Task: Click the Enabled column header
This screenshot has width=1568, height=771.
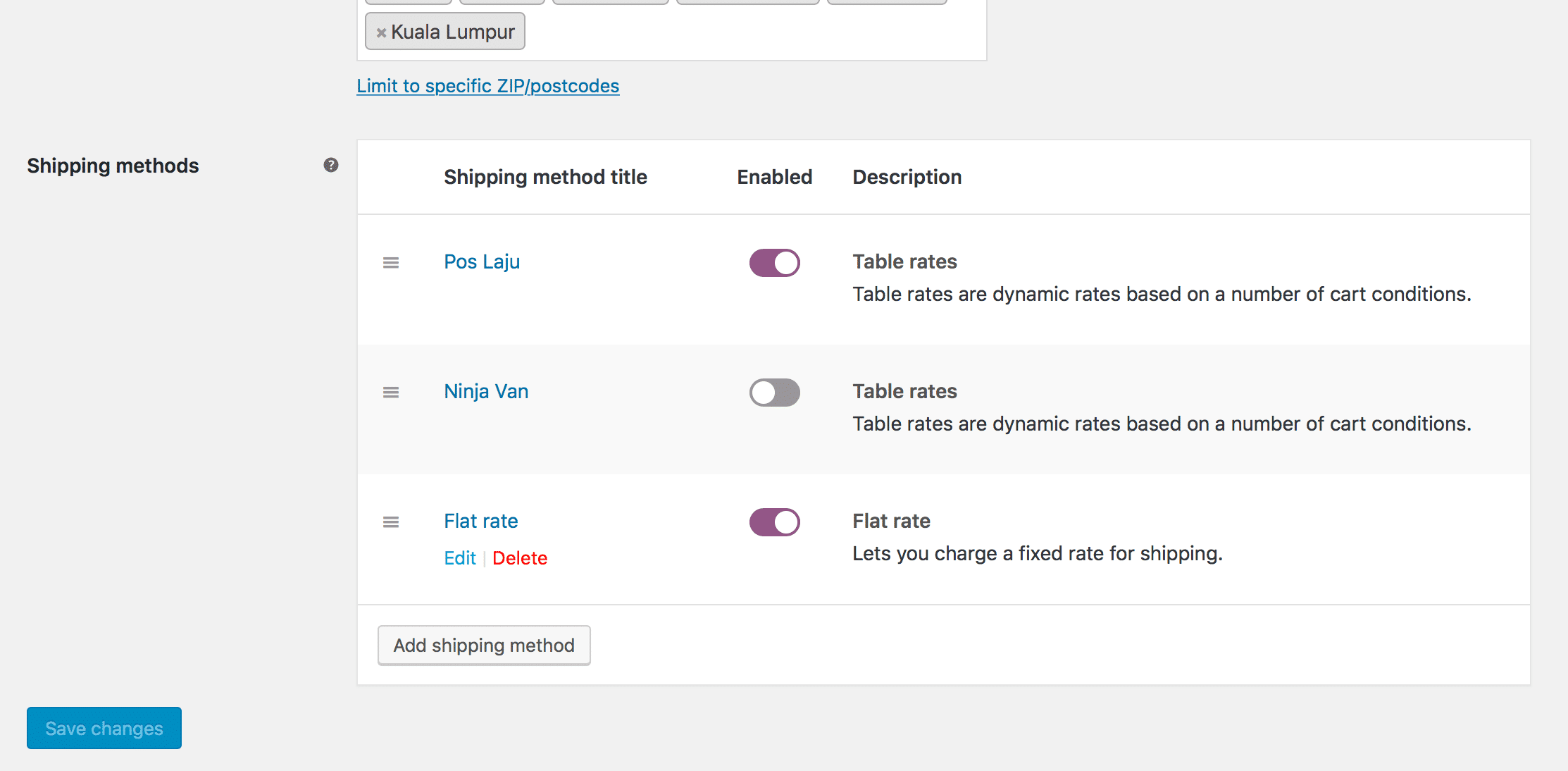Action: 774,177
